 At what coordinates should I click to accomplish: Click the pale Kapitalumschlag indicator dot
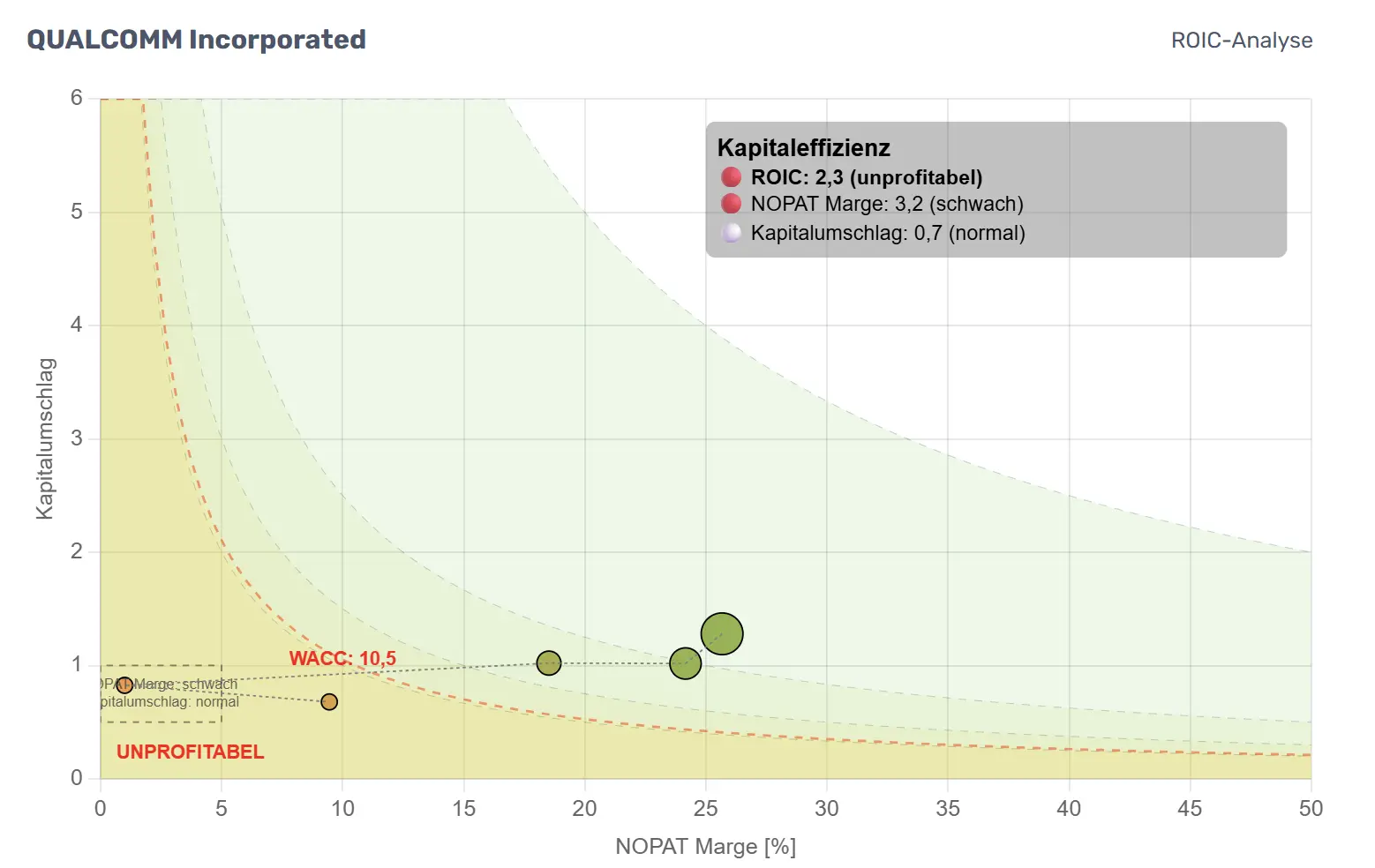point(731,233)
